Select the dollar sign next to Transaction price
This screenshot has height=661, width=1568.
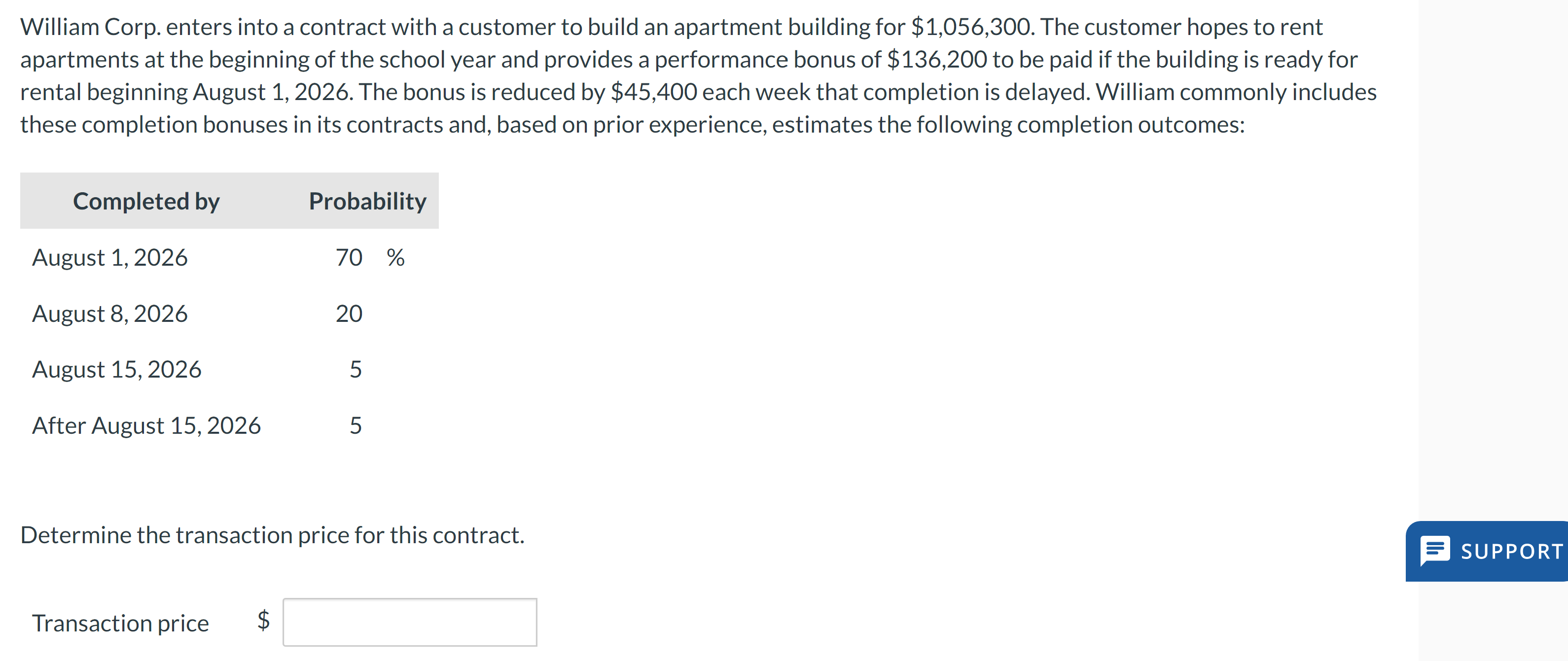point(263,621)
